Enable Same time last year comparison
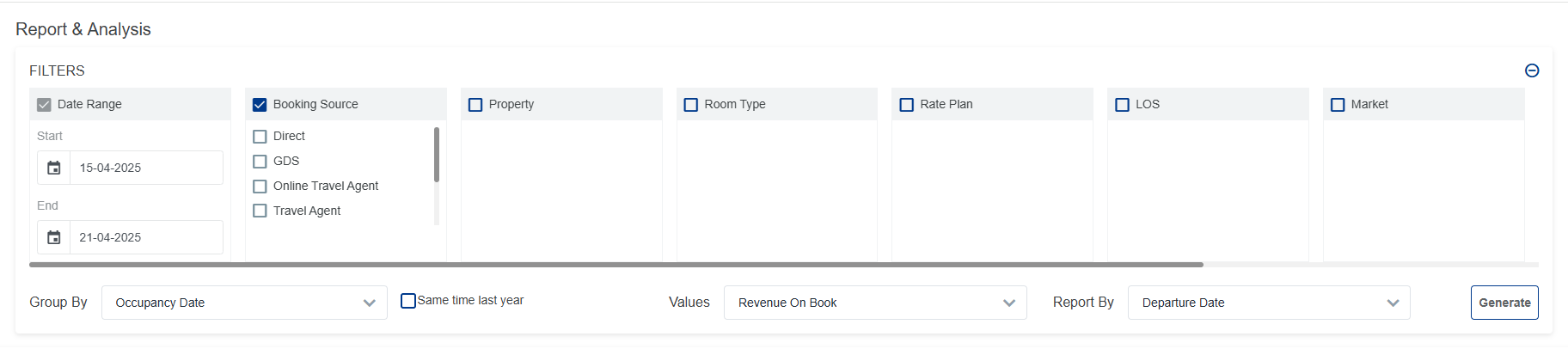 tap(408, 301)
